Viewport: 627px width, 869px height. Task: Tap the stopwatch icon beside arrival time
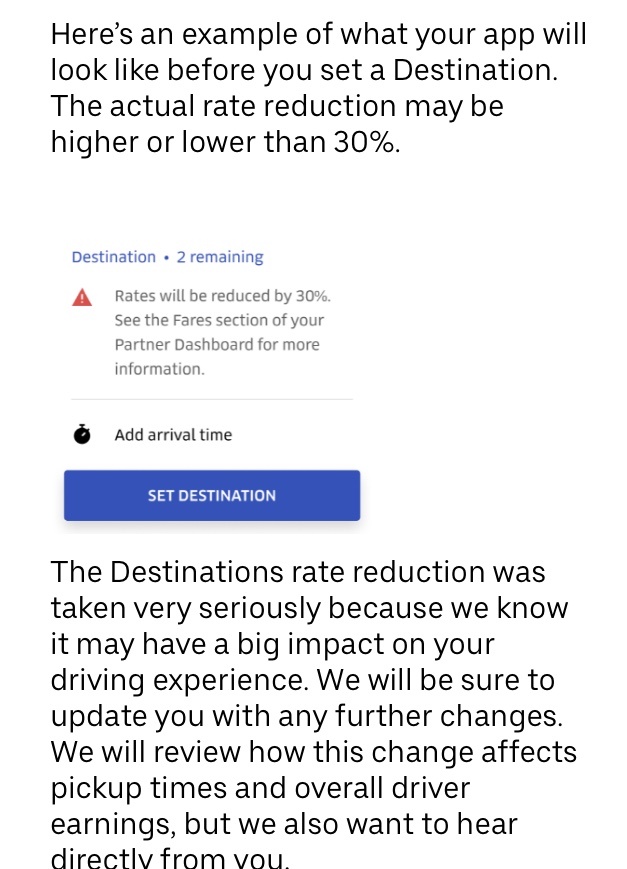[82, 435]
